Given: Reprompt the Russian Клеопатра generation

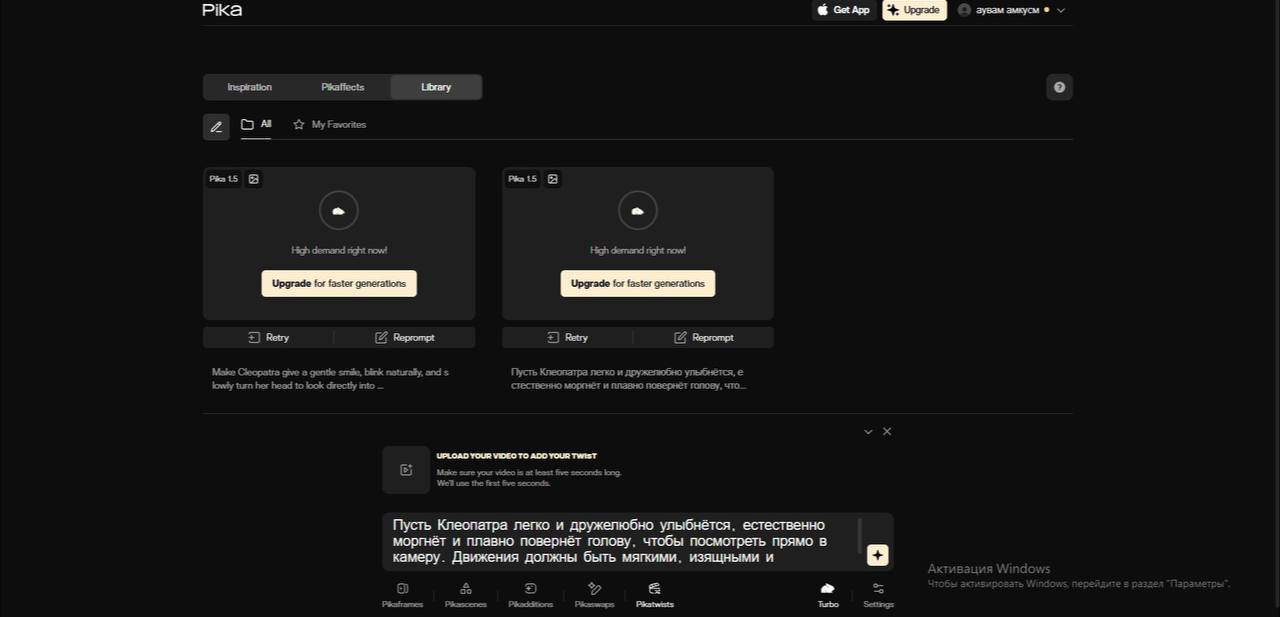Looking at the screenshot, I should [x=704, y=337].
